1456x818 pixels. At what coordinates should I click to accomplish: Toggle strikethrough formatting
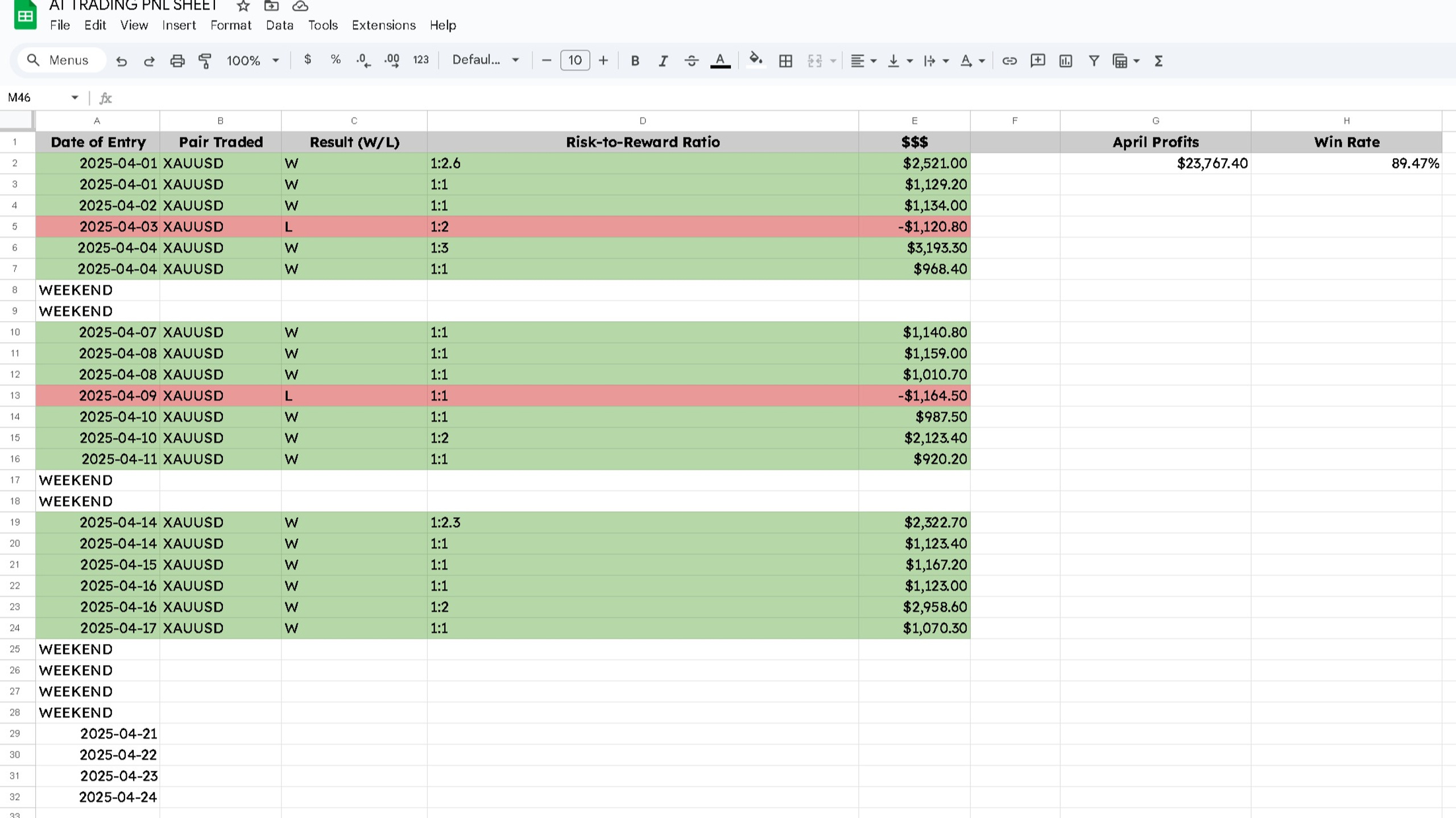click(x=691, y=61)
